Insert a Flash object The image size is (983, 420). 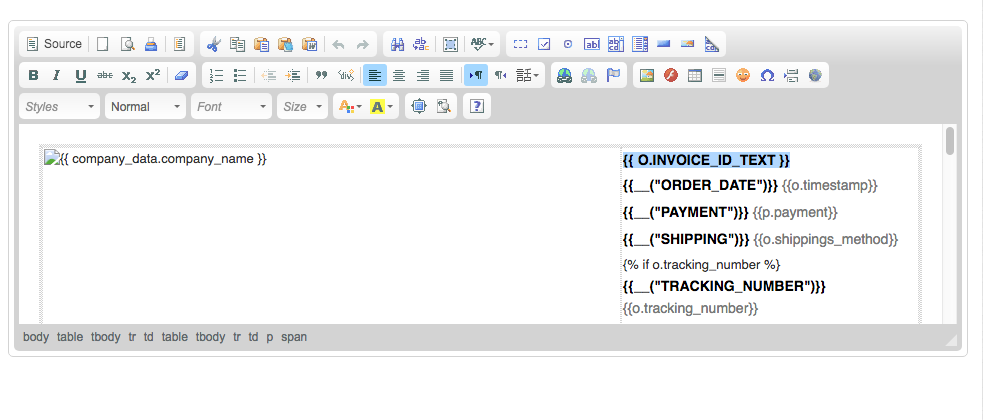click(x=671, y=75)
